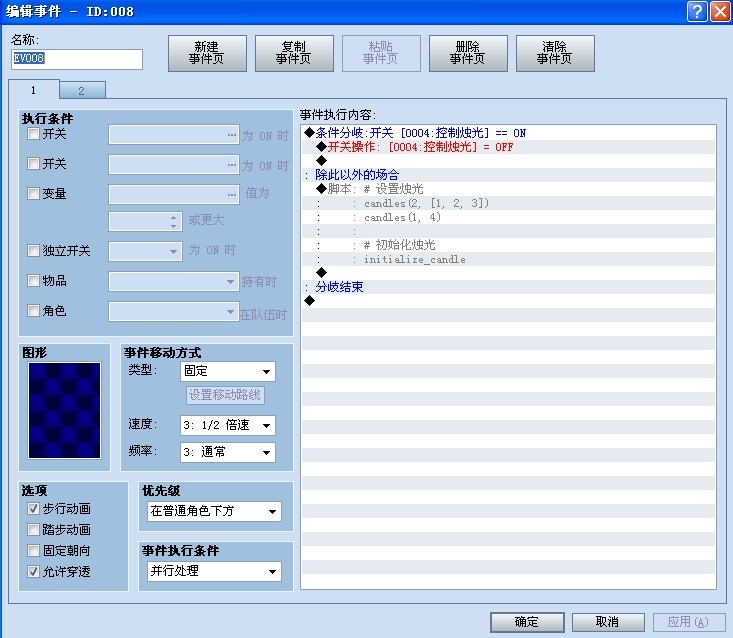Image resolution: width=733 pixels, height=638 pixels.
Task: Switch to event page tab 1
Action: tap(34, 90)
